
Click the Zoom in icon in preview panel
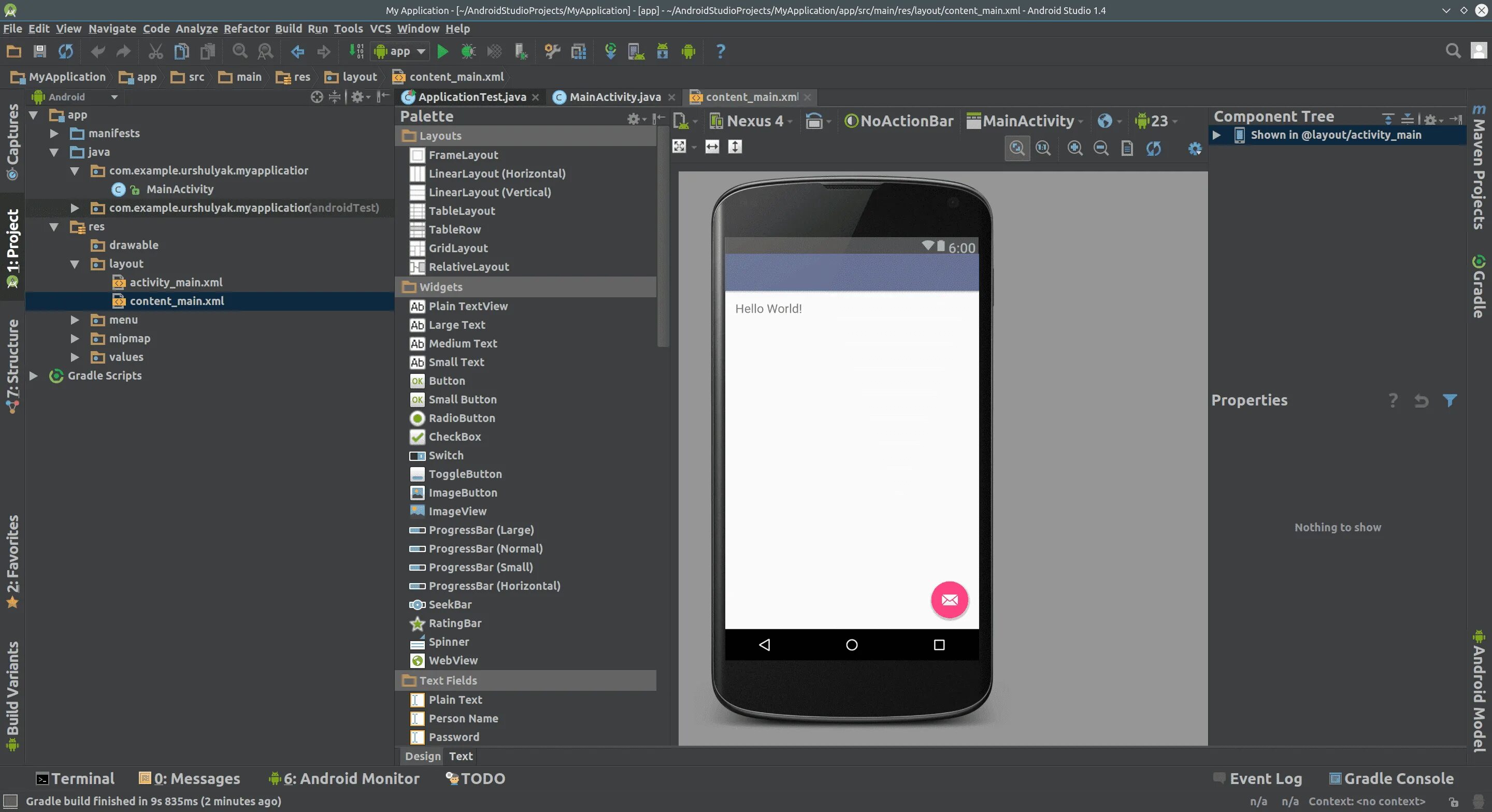pyautogui.click(x=1074, y=147)
